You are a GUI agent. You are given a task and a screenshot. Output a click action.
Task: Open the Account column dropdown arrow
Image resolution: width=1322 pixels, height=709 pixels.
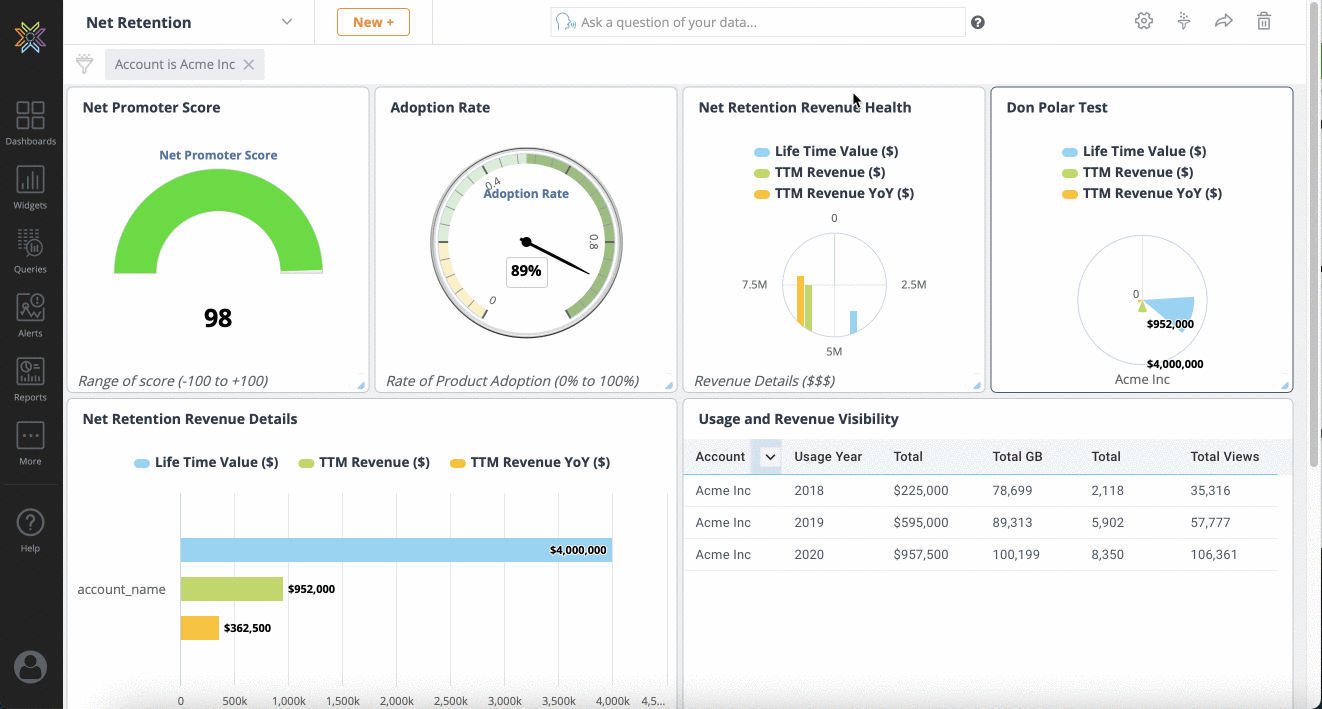click(x=769, y=457)
